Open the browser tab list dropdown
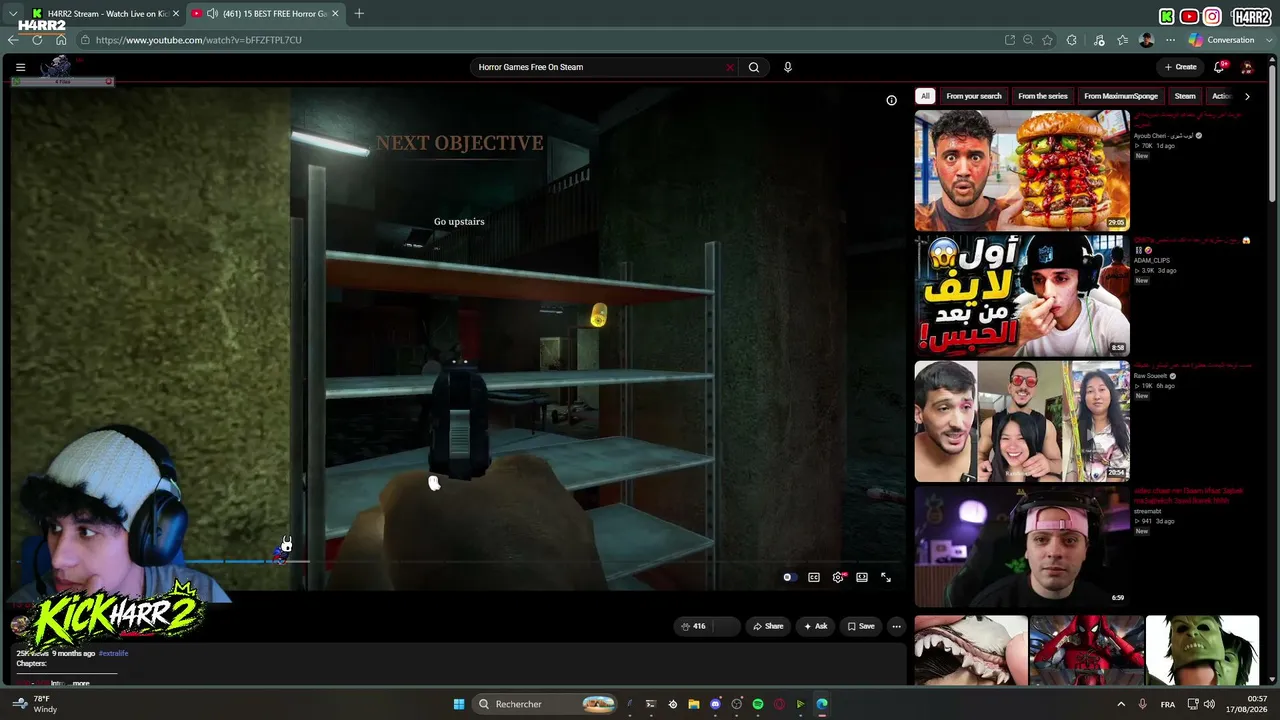 point(13,13)
